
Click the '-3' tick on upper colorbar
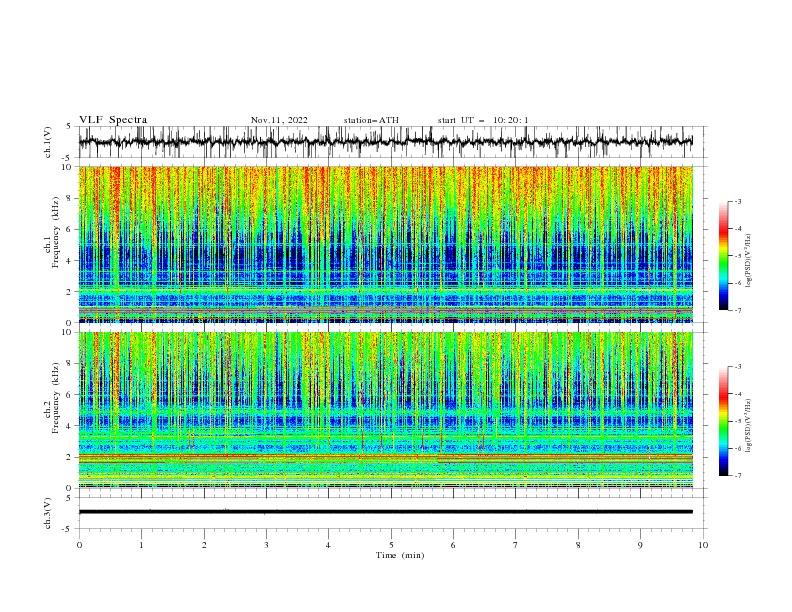(737, 201)
